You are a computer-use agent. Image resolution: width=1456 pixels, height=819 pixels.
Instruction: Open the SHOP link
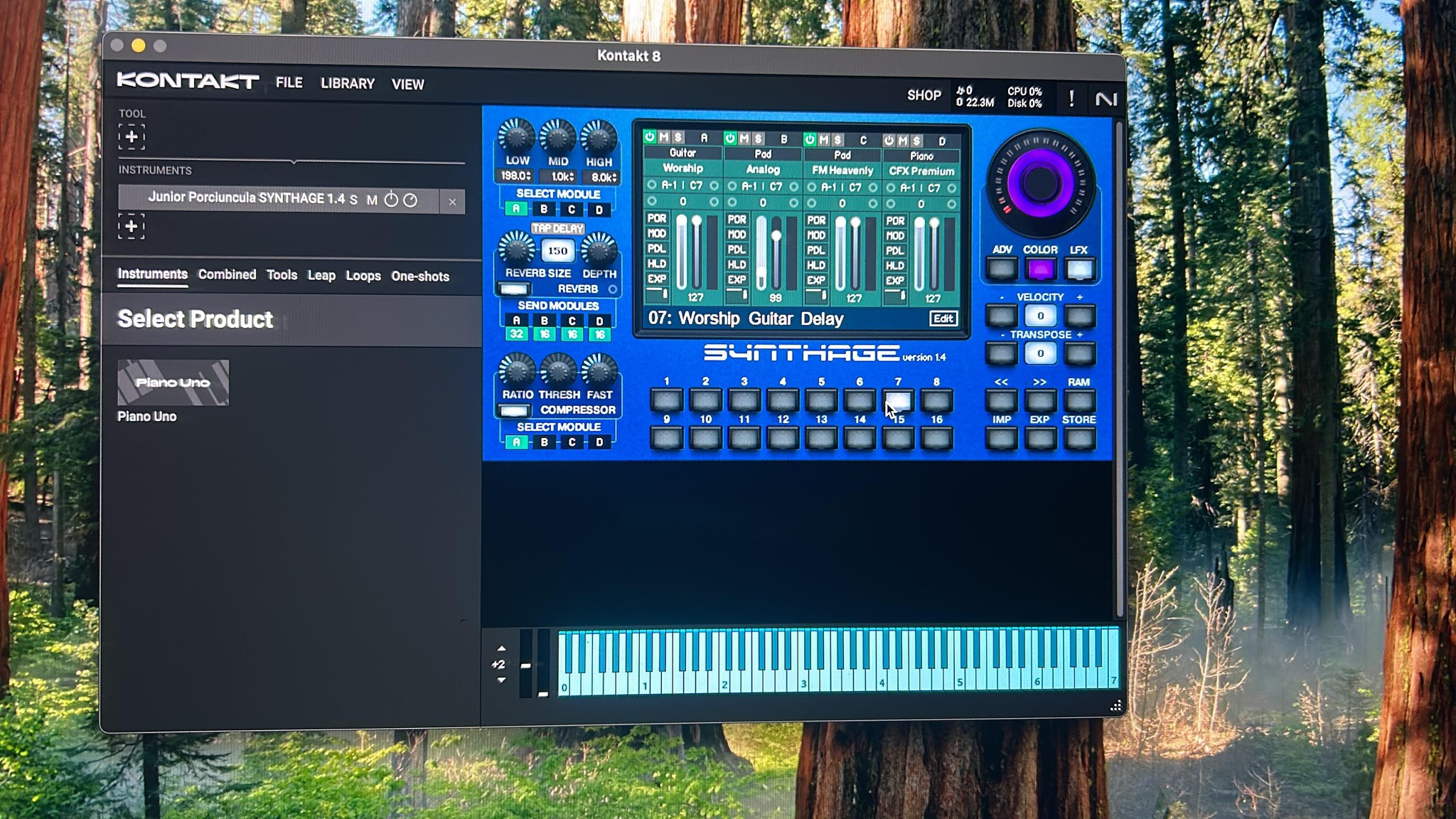(924, 95)
